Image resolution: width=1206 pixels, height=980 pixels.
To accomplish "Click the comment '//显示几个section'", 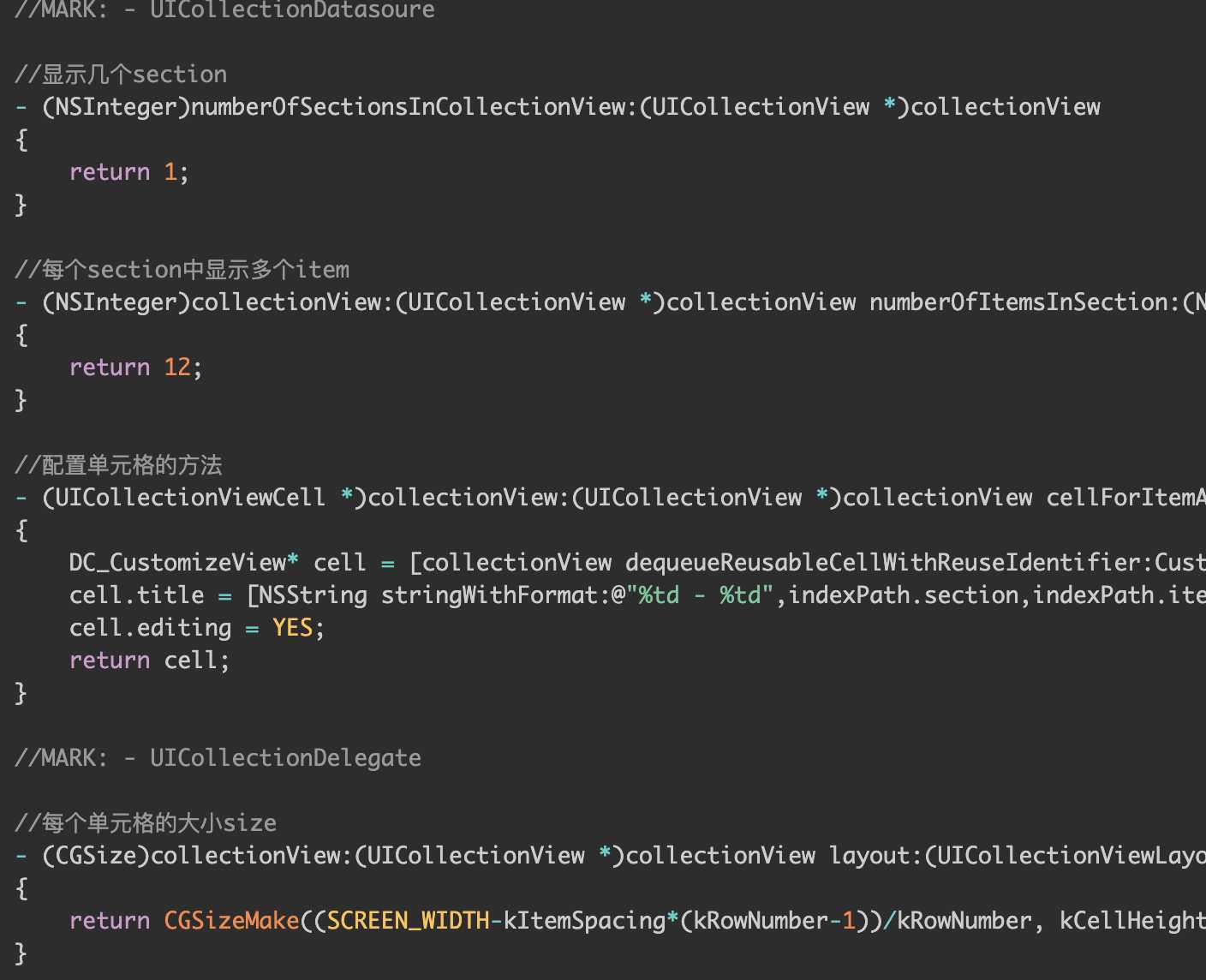I will pyautogui.click(x=121, y=75).
